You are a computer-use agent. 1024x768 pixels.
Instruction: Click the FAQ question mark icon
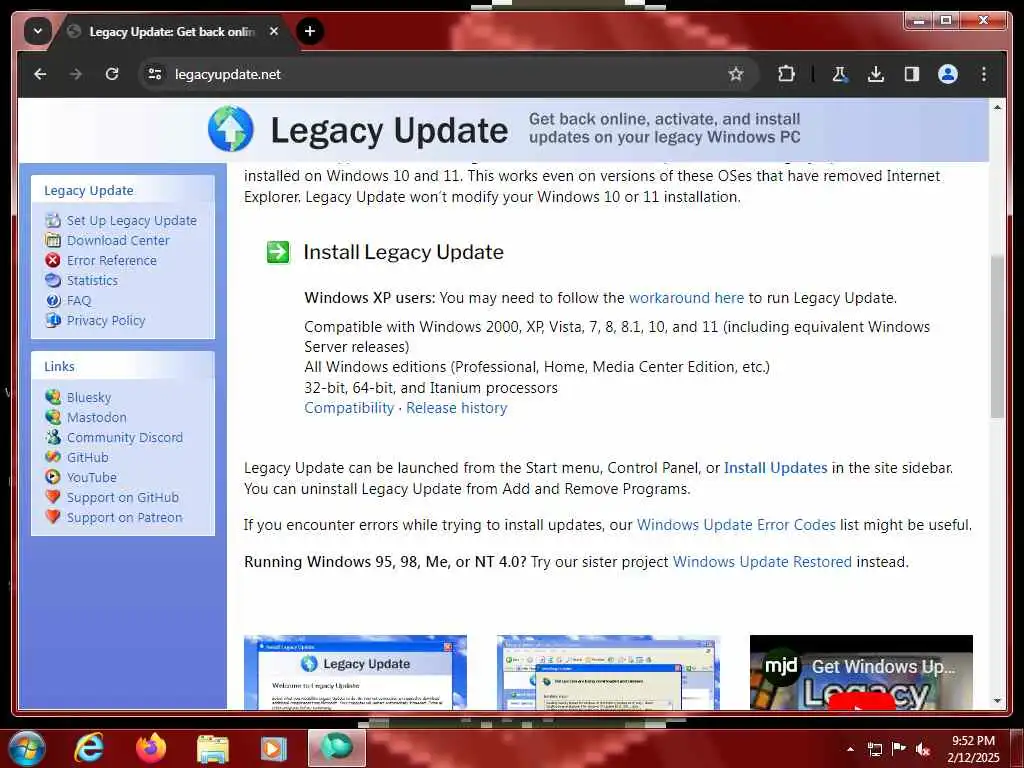[x=53, y=300]
